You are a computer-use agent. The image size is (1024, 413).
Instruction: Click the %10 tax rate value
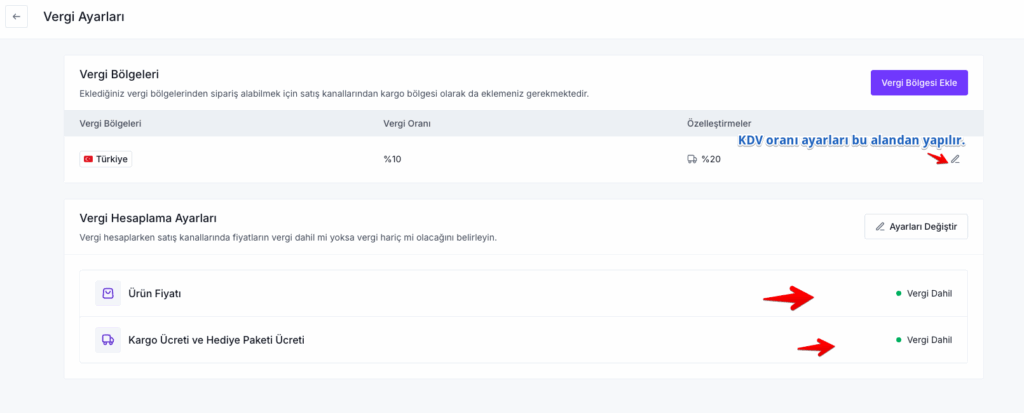click(392, 159)
